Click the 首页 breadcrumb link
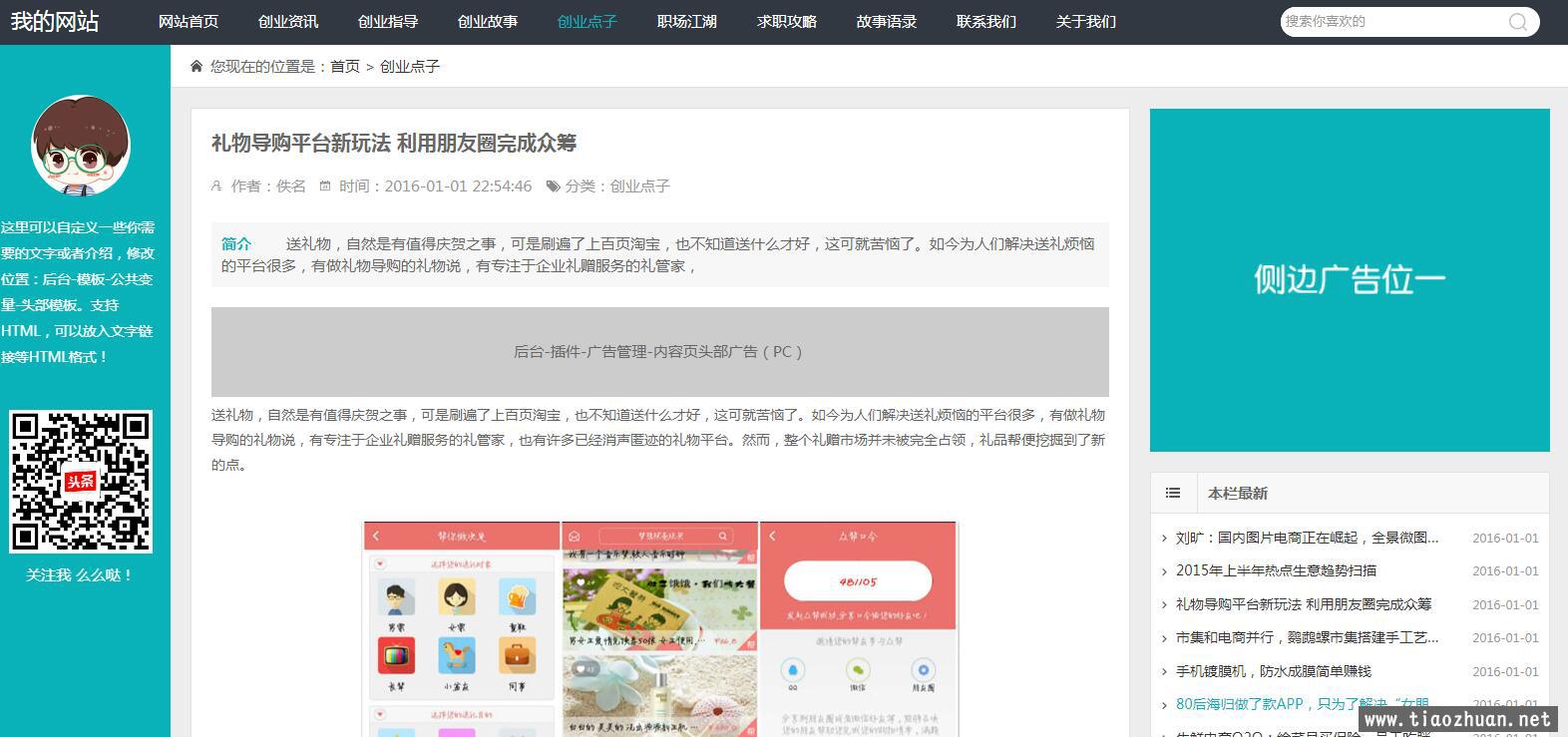 (345, 66)
